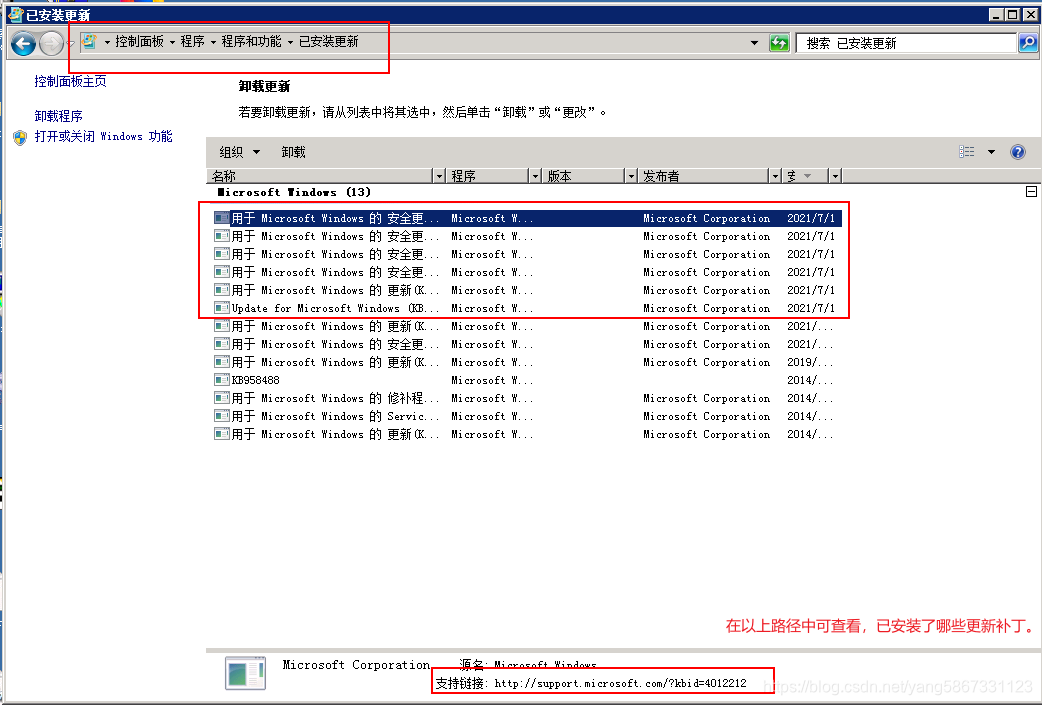Click 已安装更新 in the breadcrumb path
The width and height of the screenshot is (1042, 705).
coord(328,42)
